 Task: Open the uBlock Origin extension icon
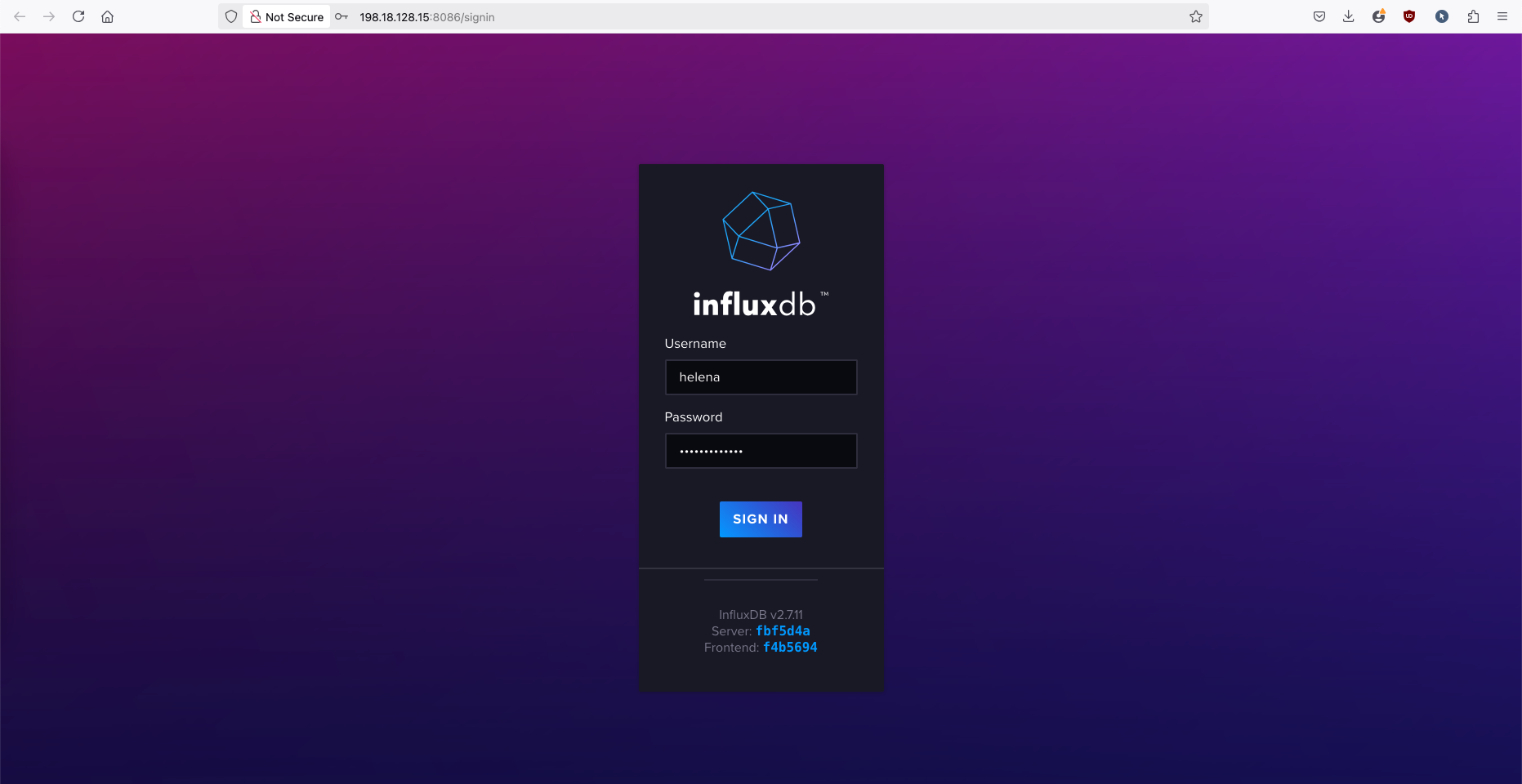1408,16
